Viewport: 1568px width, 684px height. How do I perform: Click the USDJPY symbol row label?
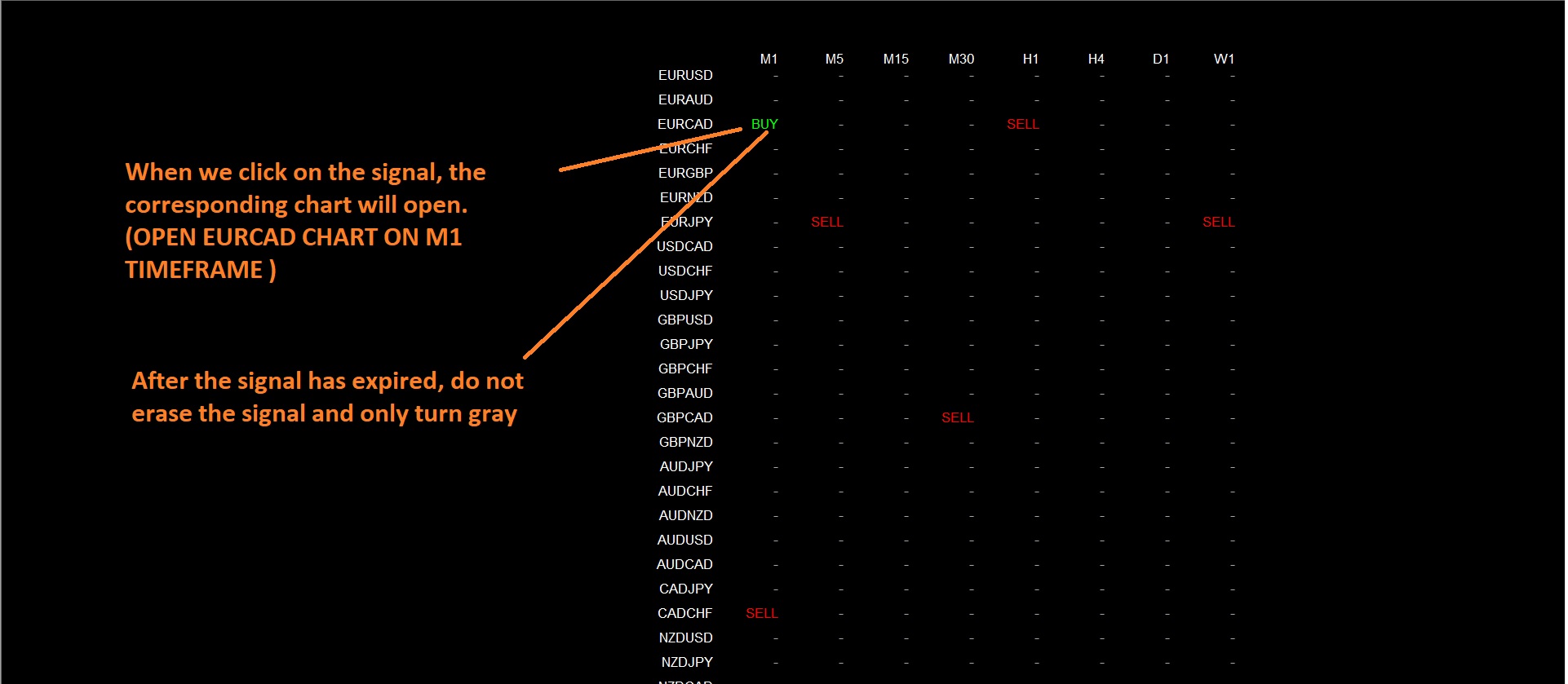pos(686,295)
